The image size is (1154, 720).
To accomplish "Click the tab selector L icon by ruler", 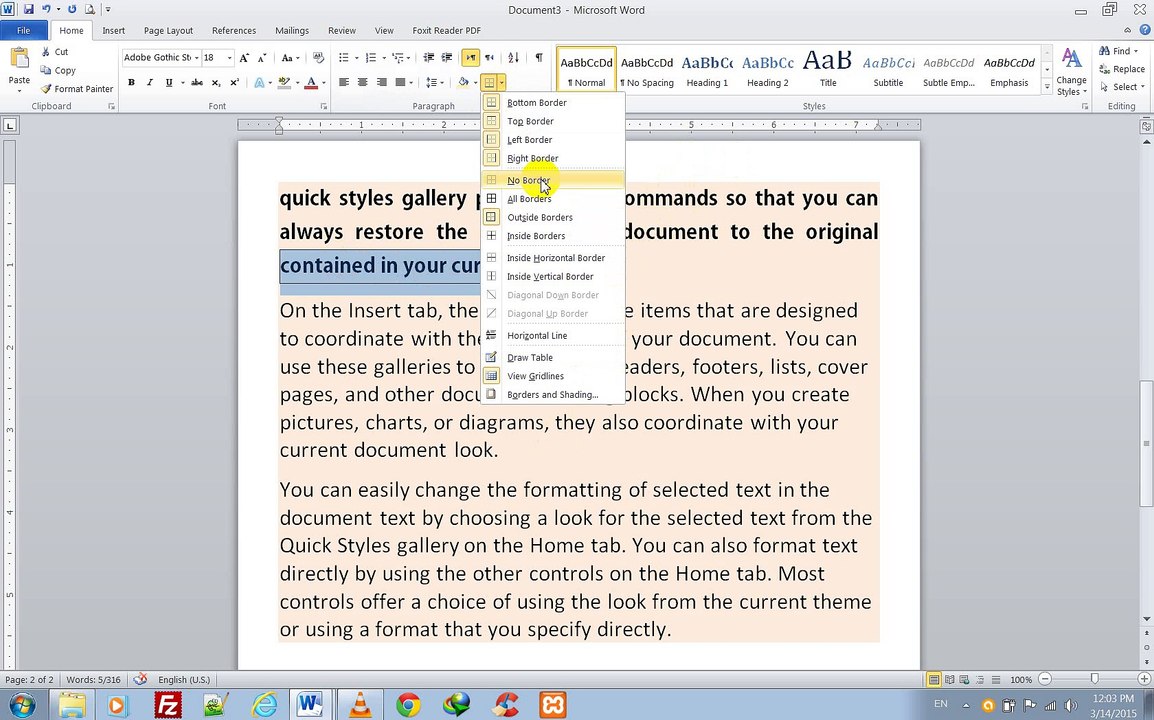I will tap(10, 126).
